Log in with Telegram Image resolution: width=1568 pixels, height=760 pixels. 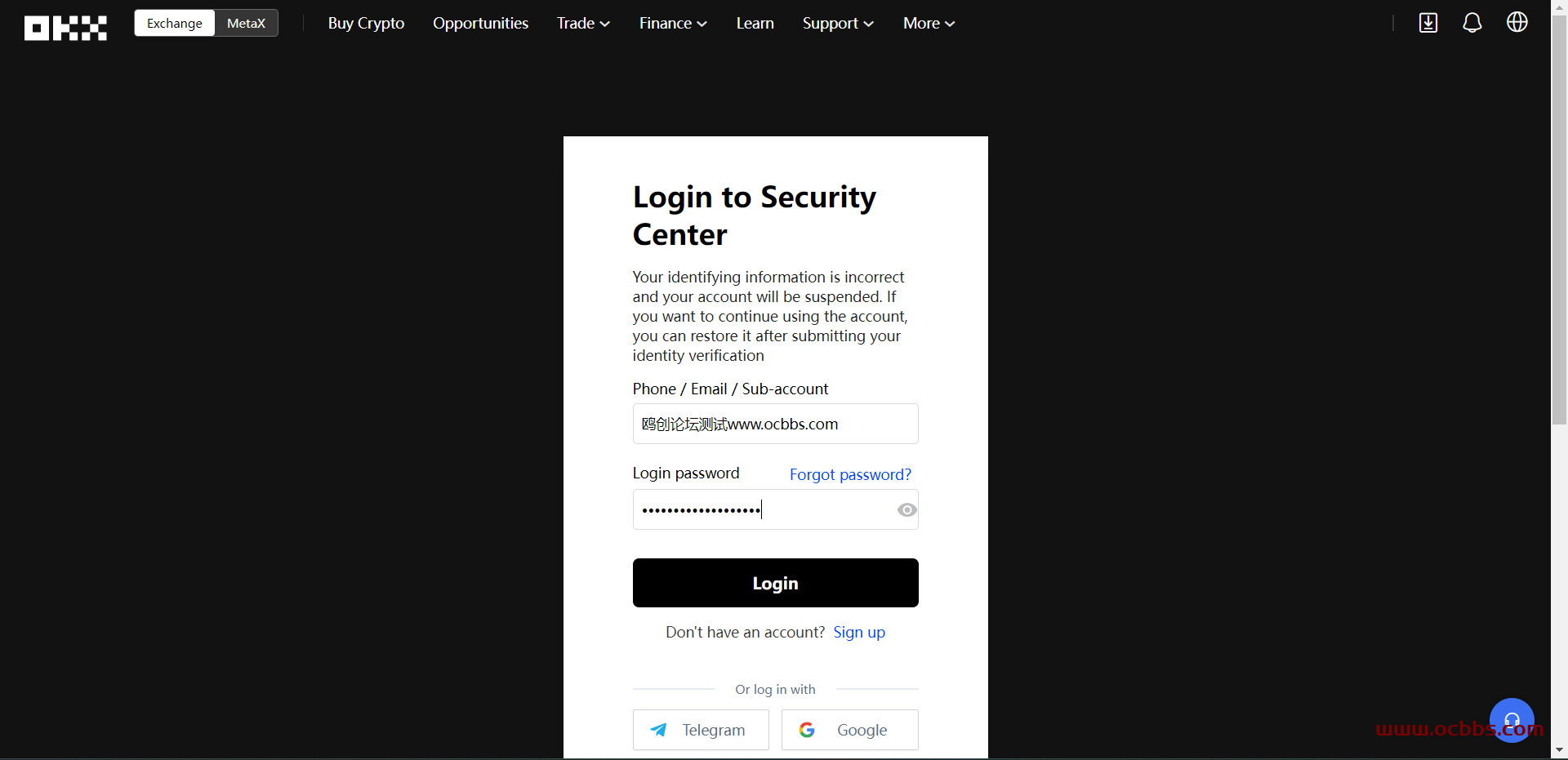pos(701,730)
